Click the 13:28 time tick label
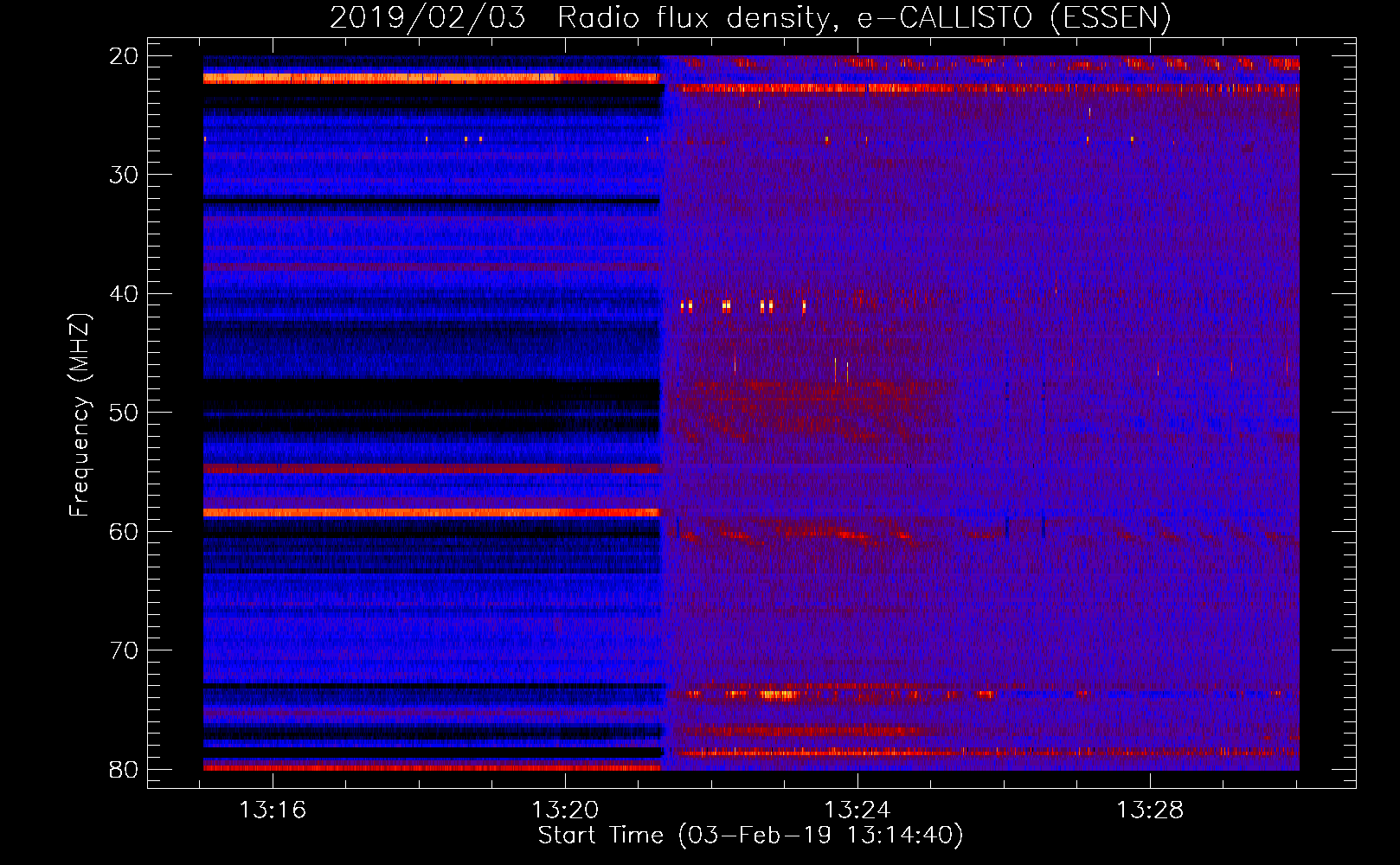 click(x=1150, y=811)
